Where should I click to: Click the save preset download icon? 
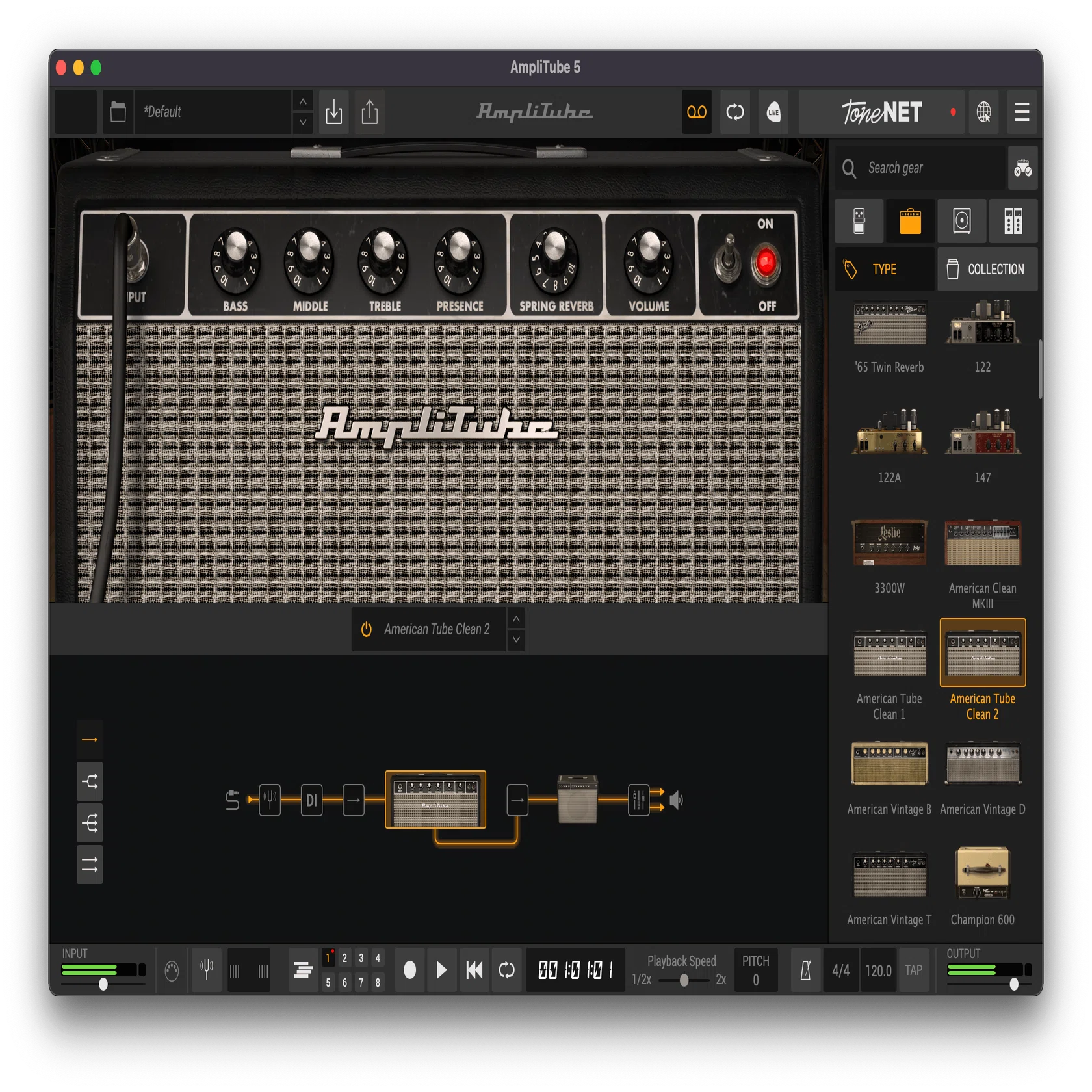point(333,112)
